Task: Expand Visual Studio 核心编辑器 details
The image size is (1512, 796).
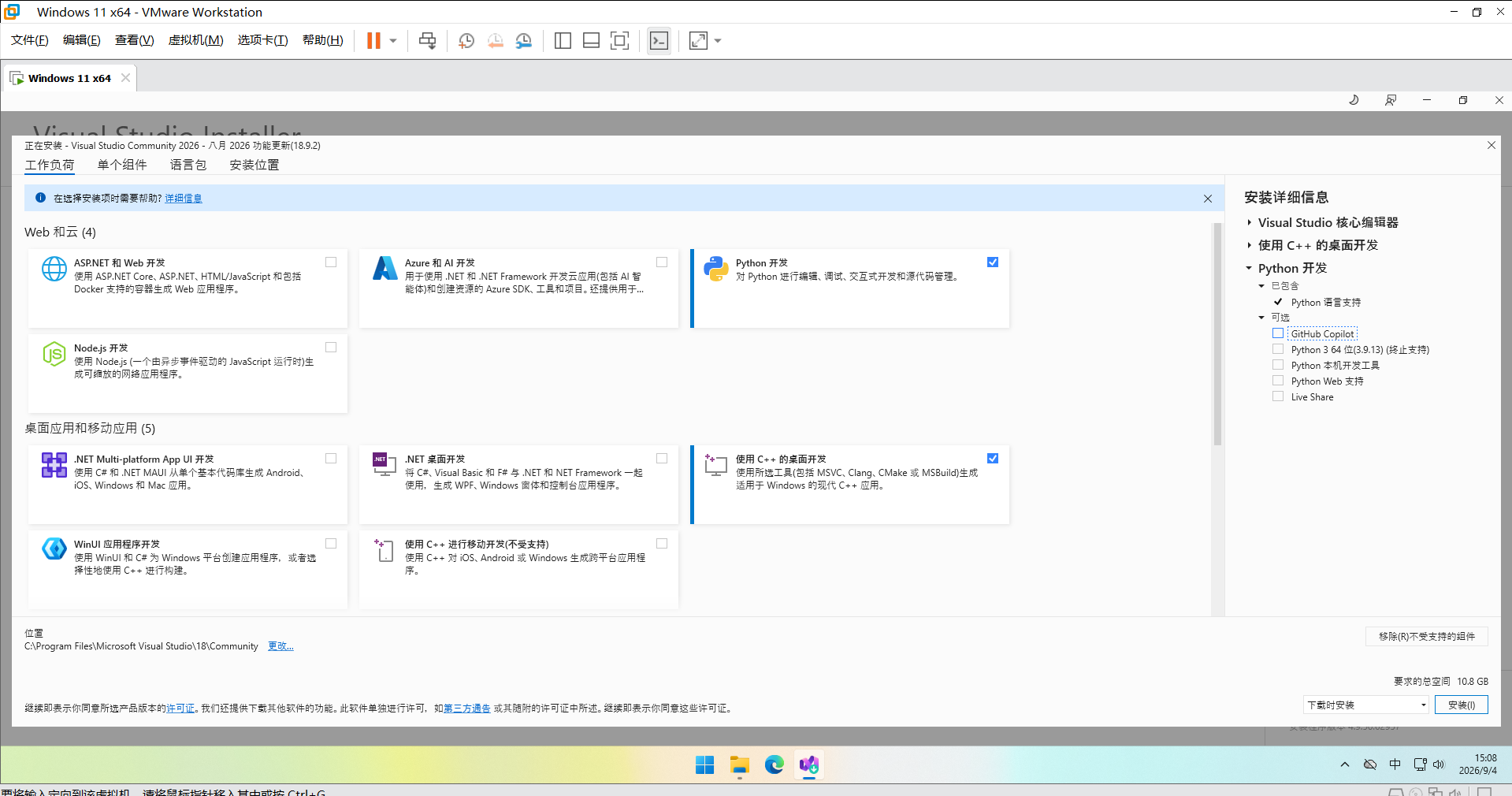Action: [x=1250, y=223]
